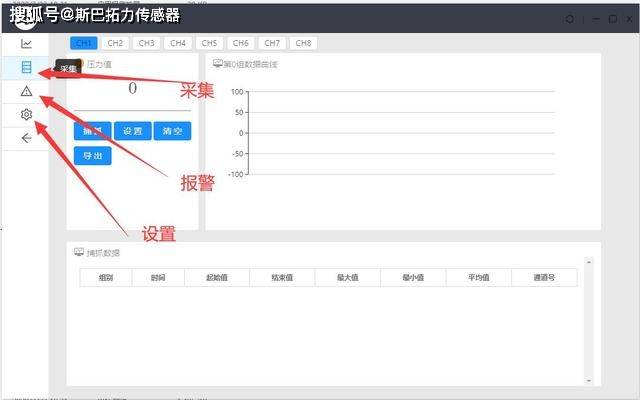This screenshot has width=640, height=400.
Task: Click the monitor icon beside 捕抓数据
Action: (79, 252)
